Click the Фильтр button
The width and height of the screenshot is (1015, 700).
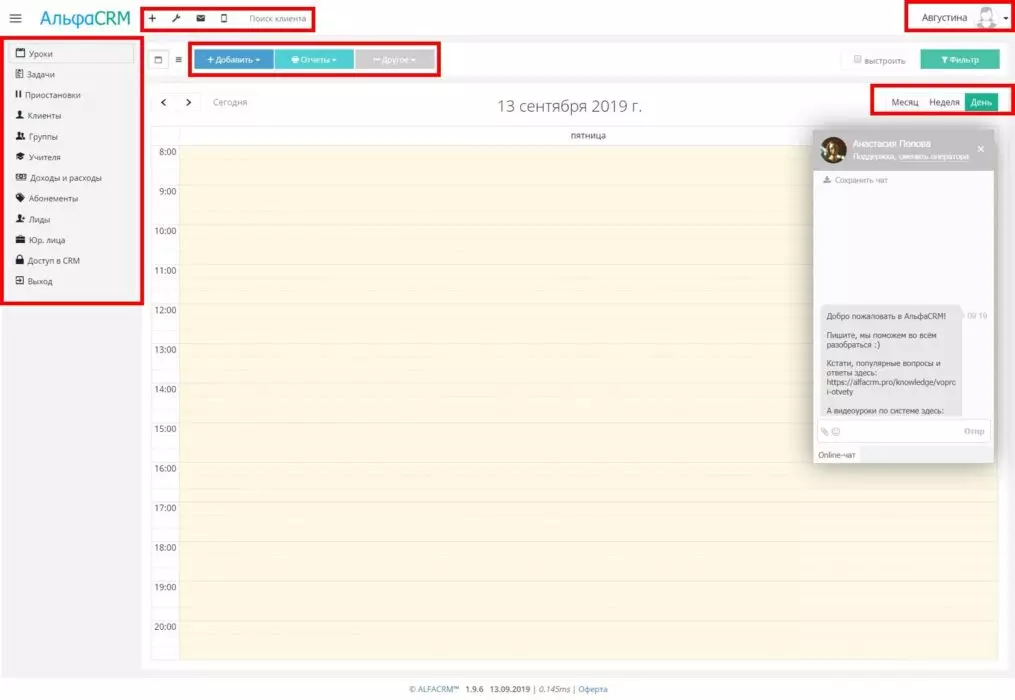960,60
